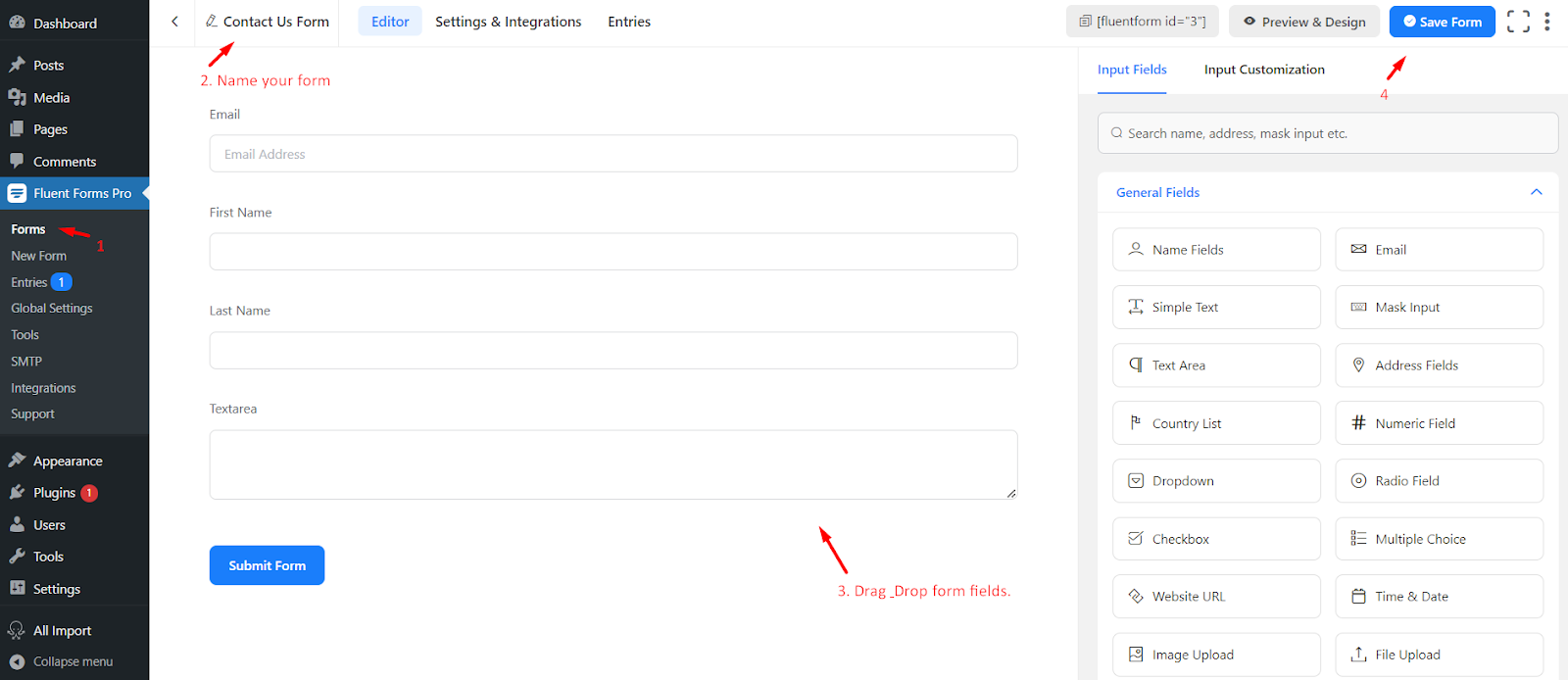Click the blue Submit Form button
This screenshot has height=680, width=1568.
click(x=267, y=565)
